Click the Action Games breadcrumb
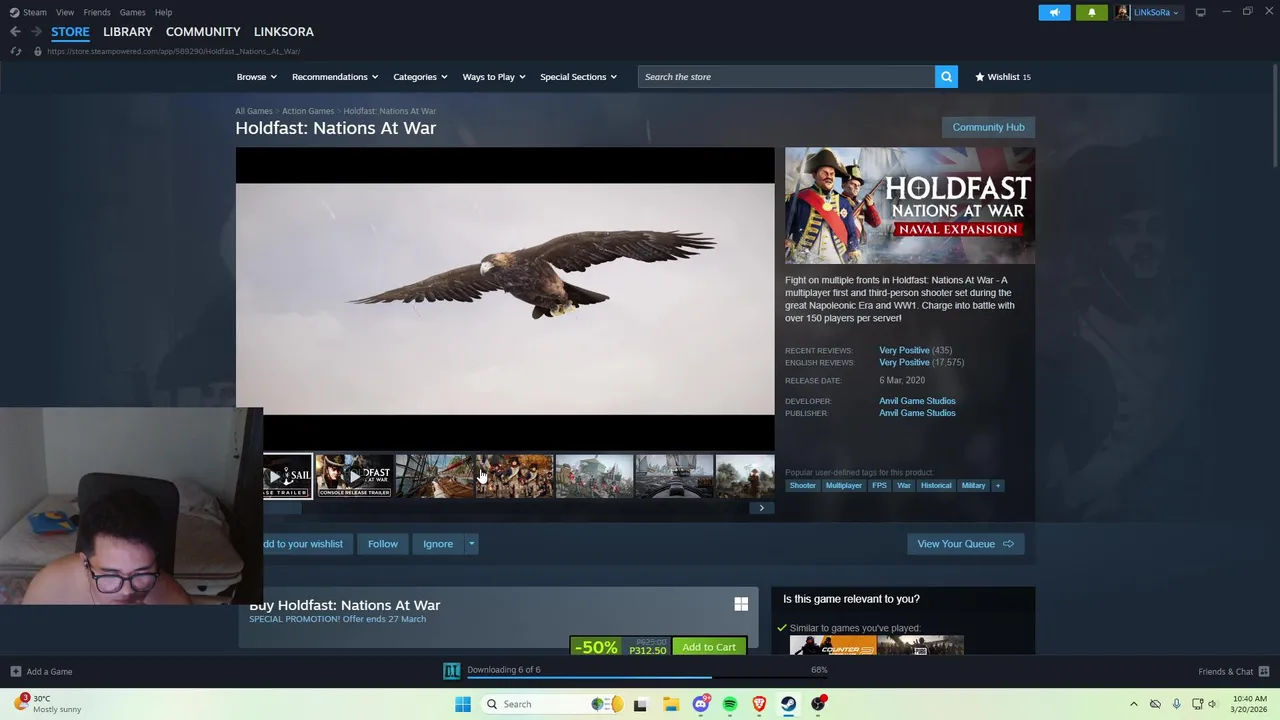The image size is (1280, 720). (x=308, y=111)
